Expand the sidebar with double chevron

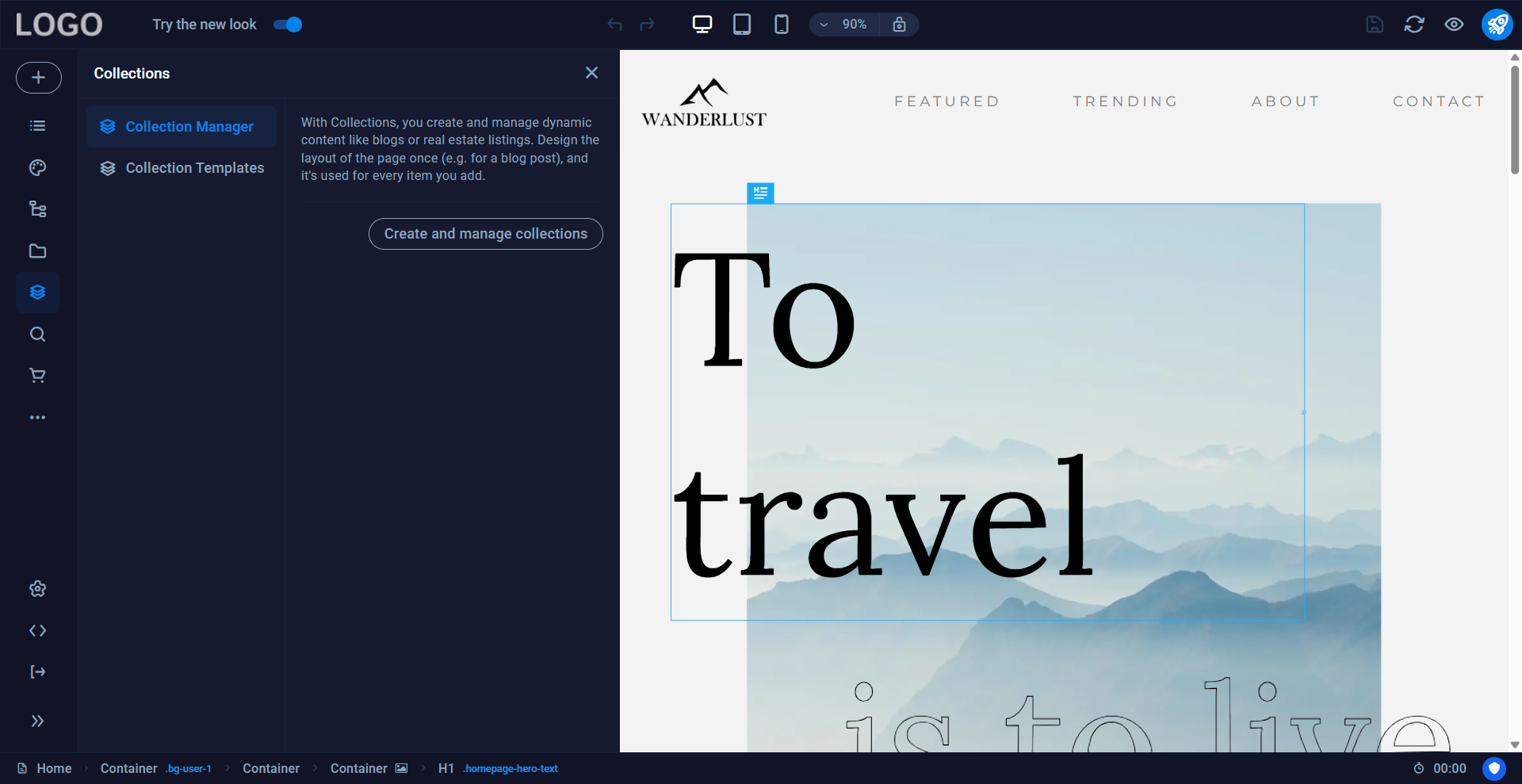coord(37,721)
